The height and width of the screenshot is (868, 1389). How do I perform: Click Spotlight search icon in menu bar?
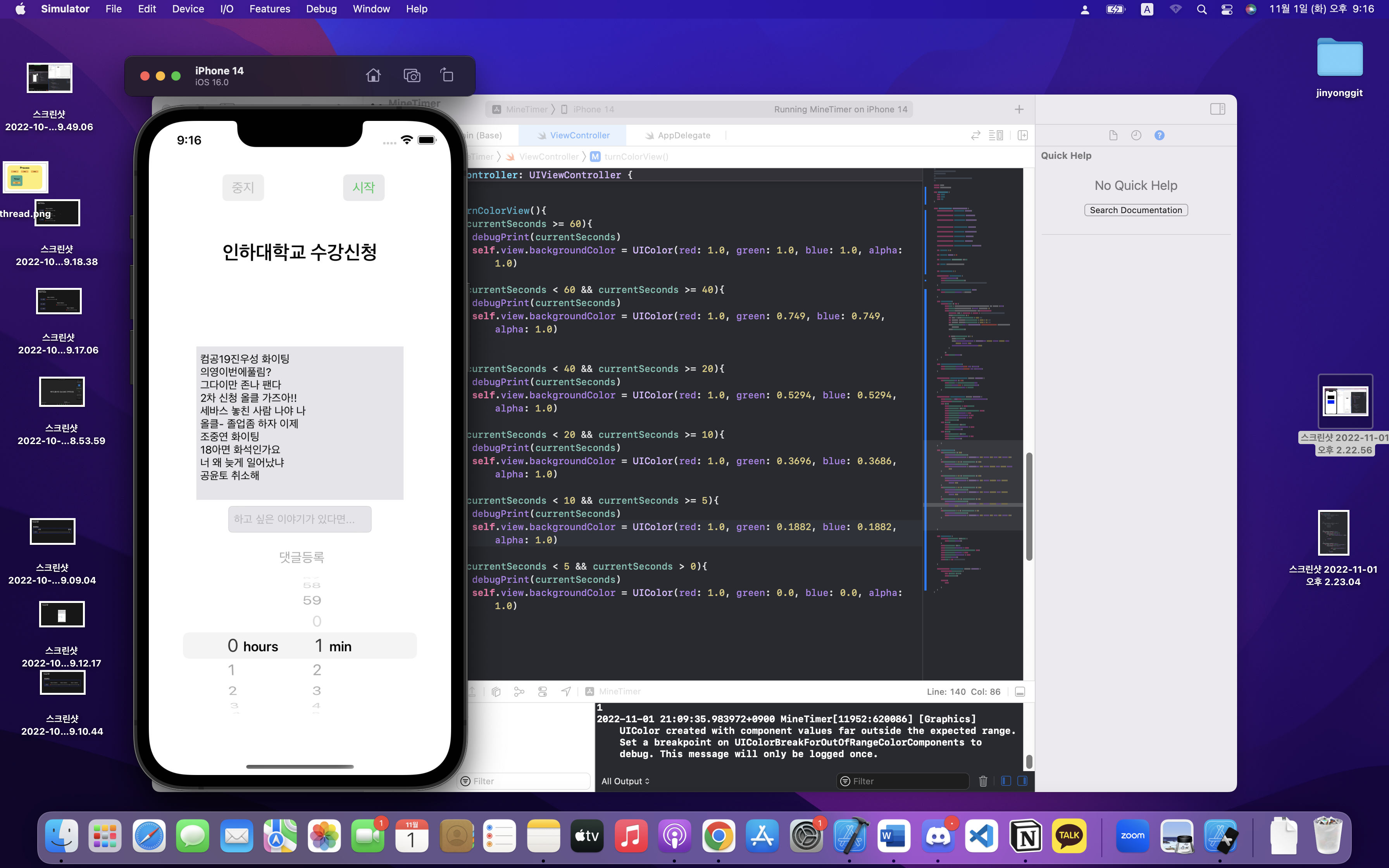[1201, 9]
